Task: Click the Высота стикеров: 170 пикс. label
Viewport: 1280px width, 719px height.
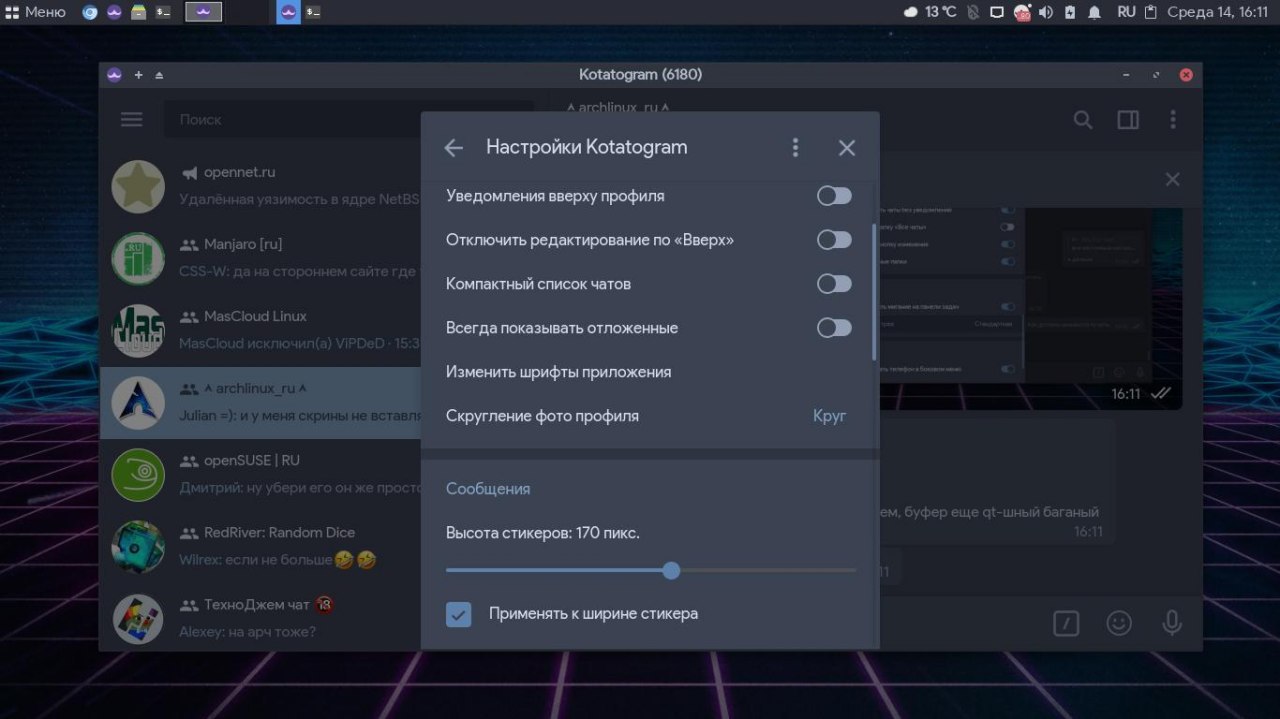Action: click(543, 533)
